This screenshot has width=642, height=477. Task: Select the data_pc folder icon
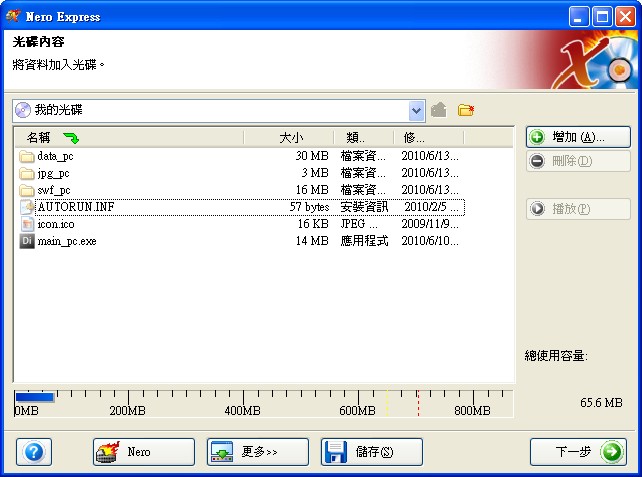tap(27, 156)
